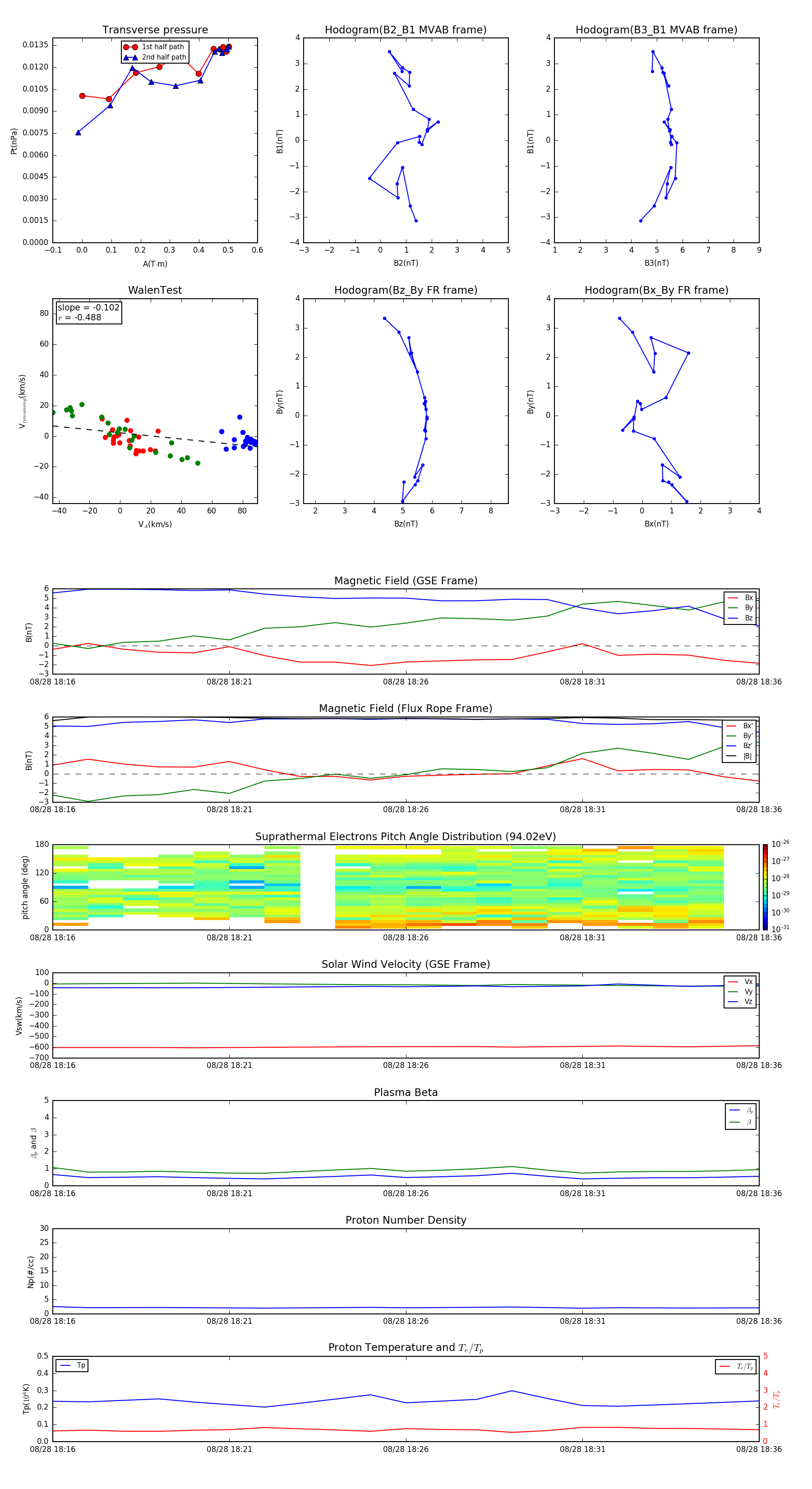Select the 'Bz(nT)' x-axis label

point(406,524)
